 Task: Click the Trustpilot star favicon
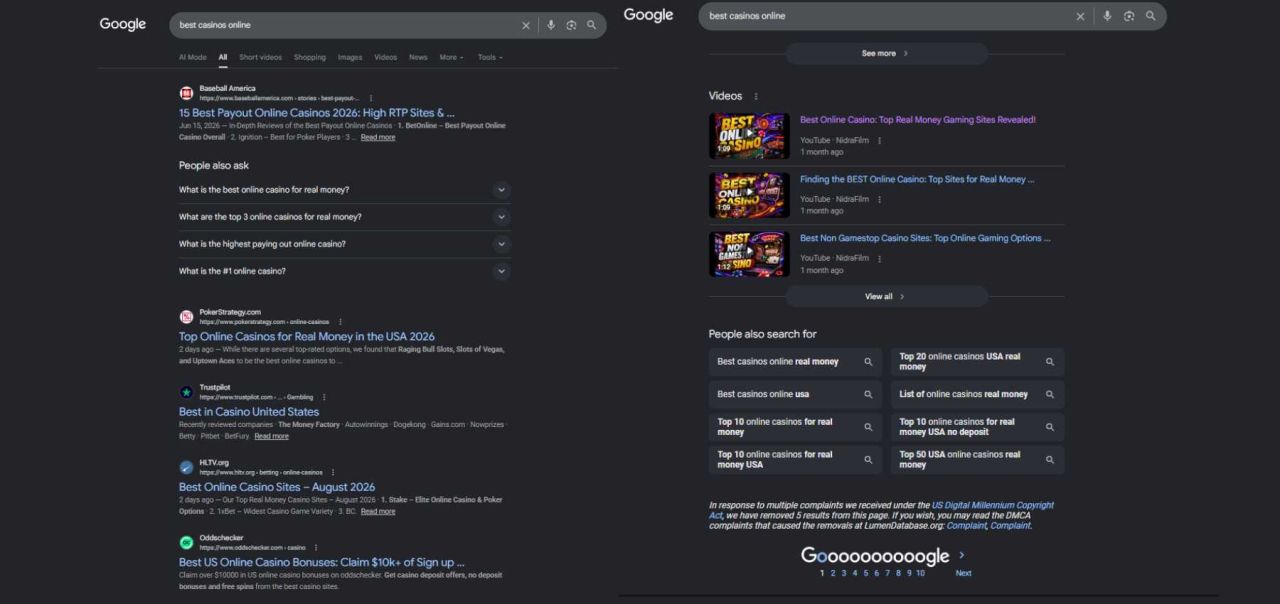tap(186, 392)
